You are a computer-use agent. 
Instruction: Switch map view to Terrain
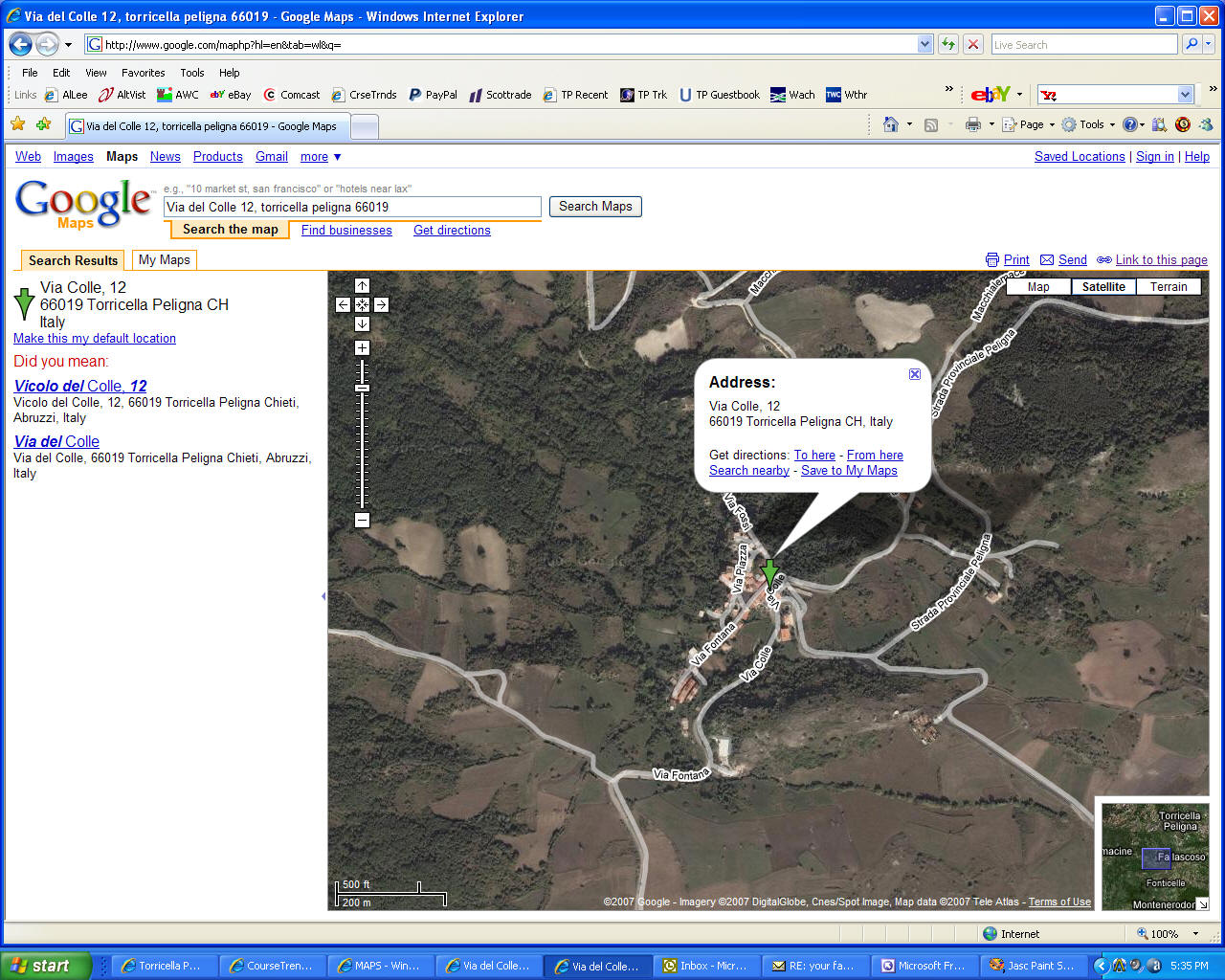[x=1168, y=286]
